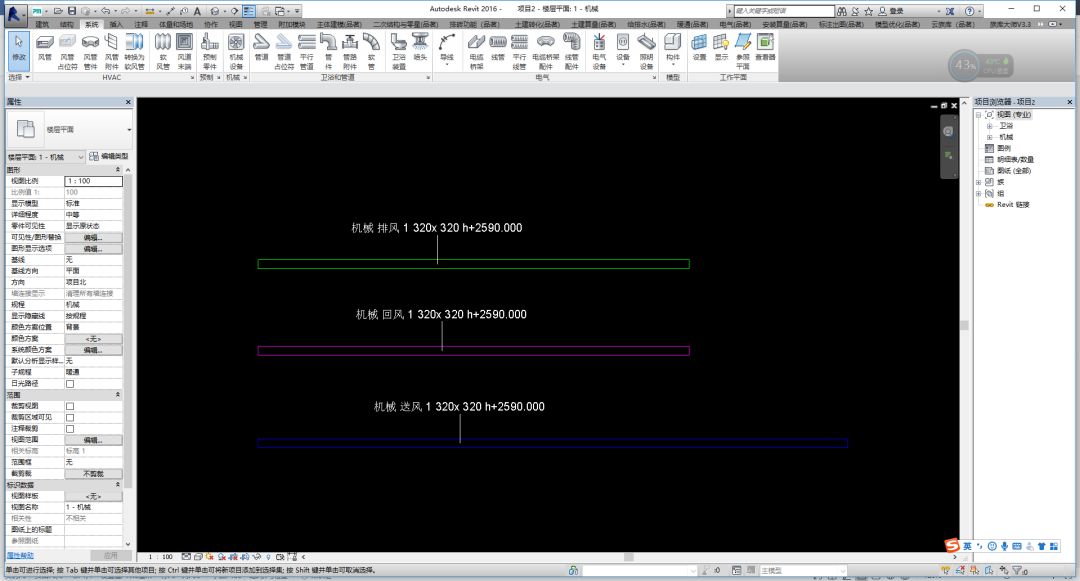Screen dimensions: 1080x581
Task: Select the 电气设备 electrical equipment tool
Action: 599,51
